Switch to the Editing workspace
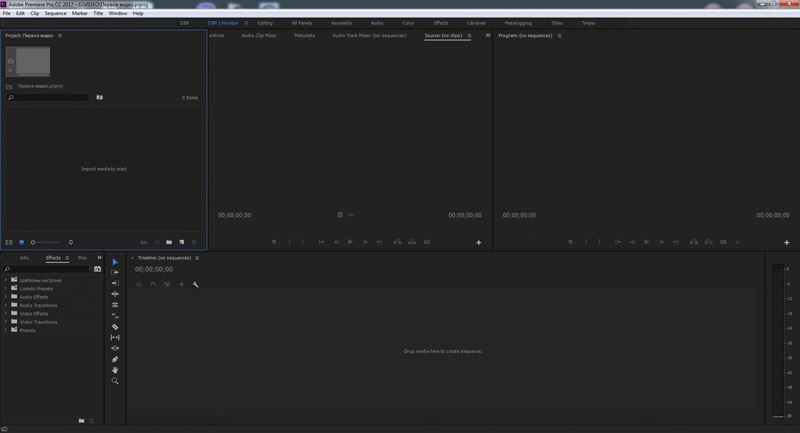This screenshot has width=800, height=433. (265, 23)
